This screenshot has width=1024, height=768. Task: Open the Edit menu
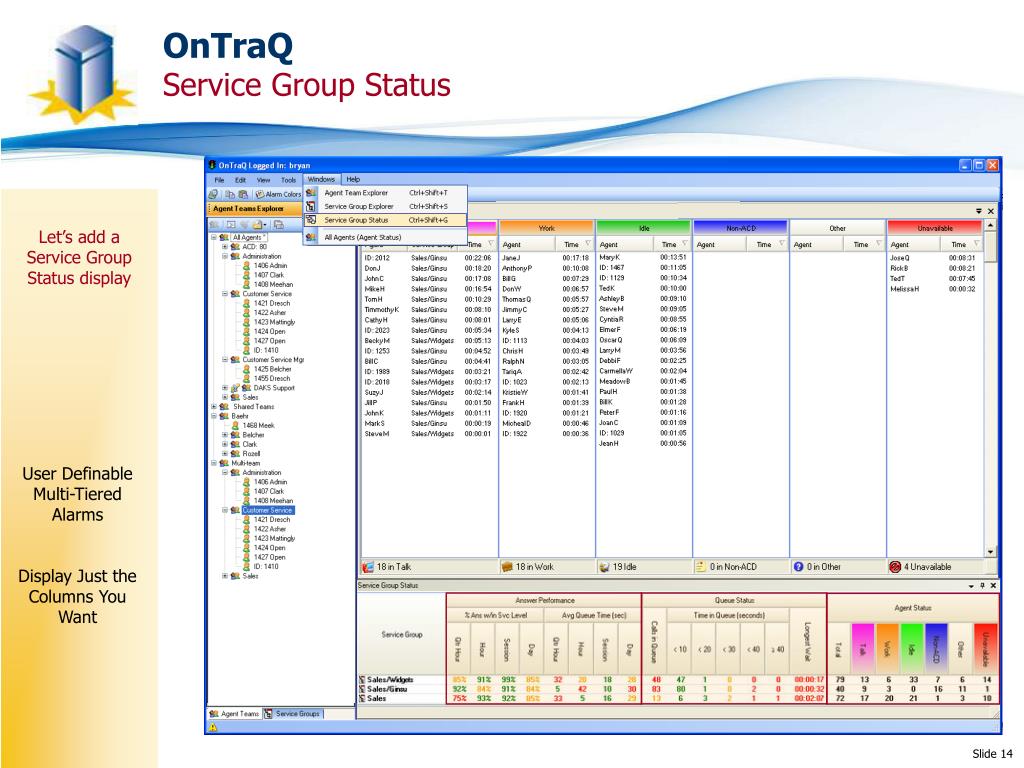[240, 180]
